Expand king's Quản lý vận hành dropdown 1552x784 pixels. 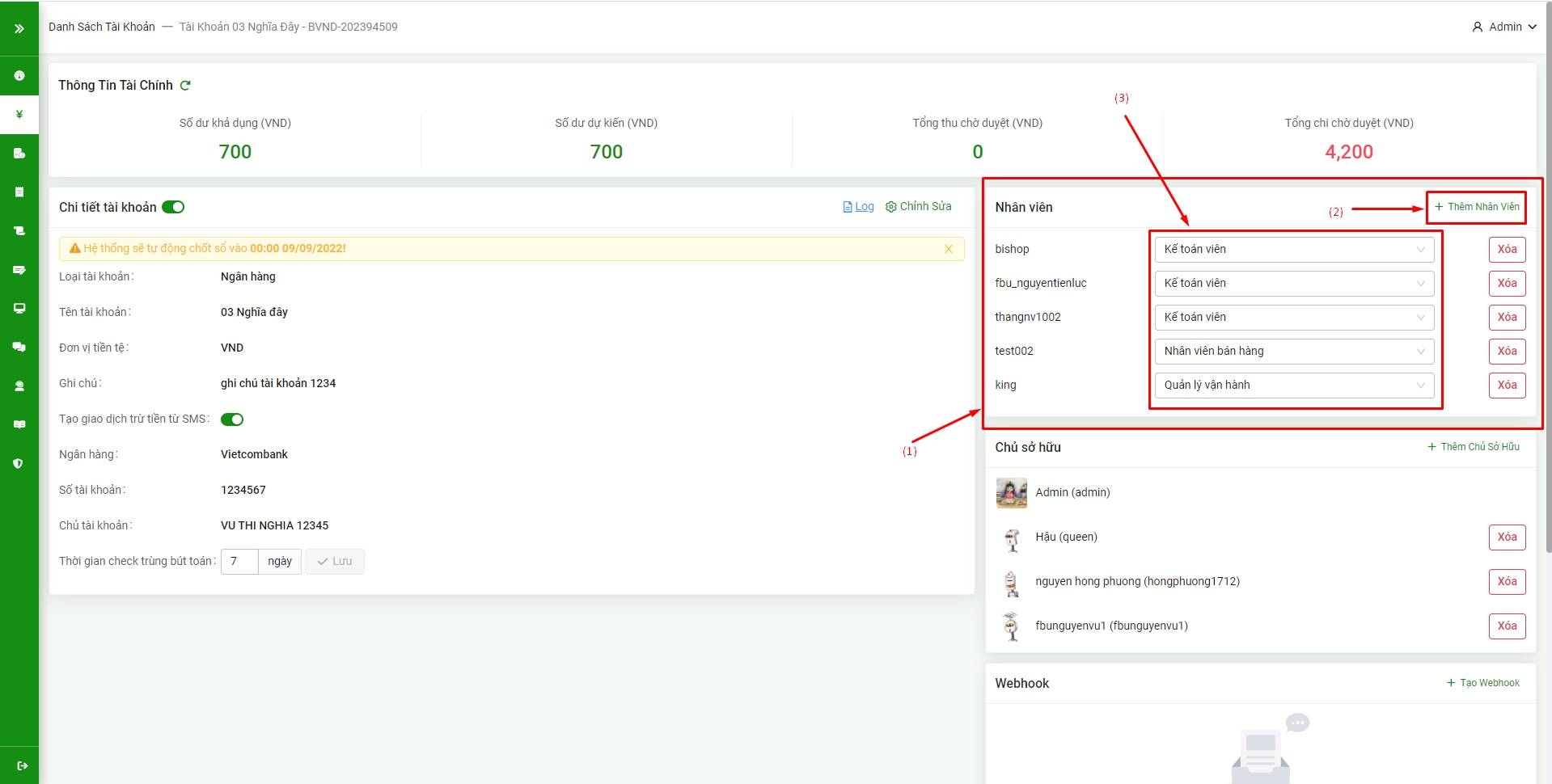[x=1293, y=386]
